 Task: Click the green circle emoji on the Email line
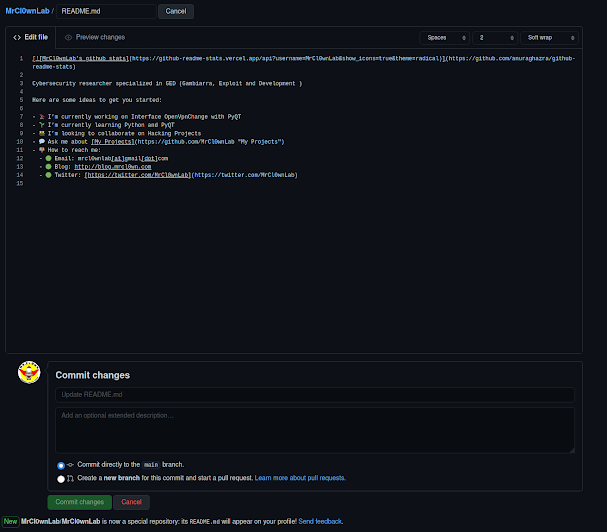point(48,158)
